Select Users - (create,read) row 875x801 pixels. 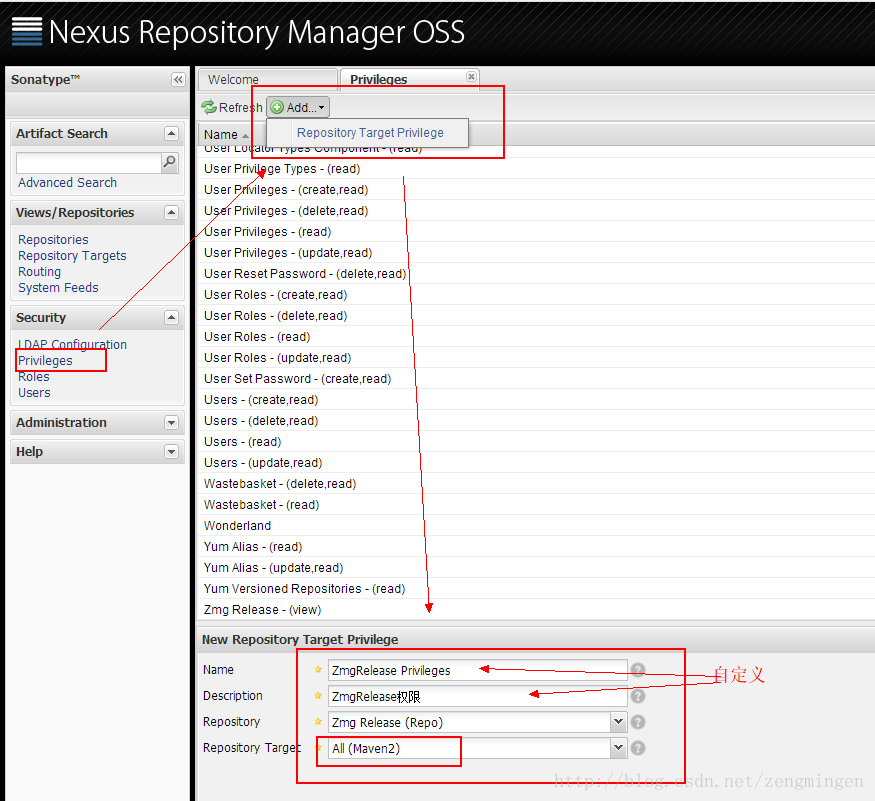tap(536, 400)
